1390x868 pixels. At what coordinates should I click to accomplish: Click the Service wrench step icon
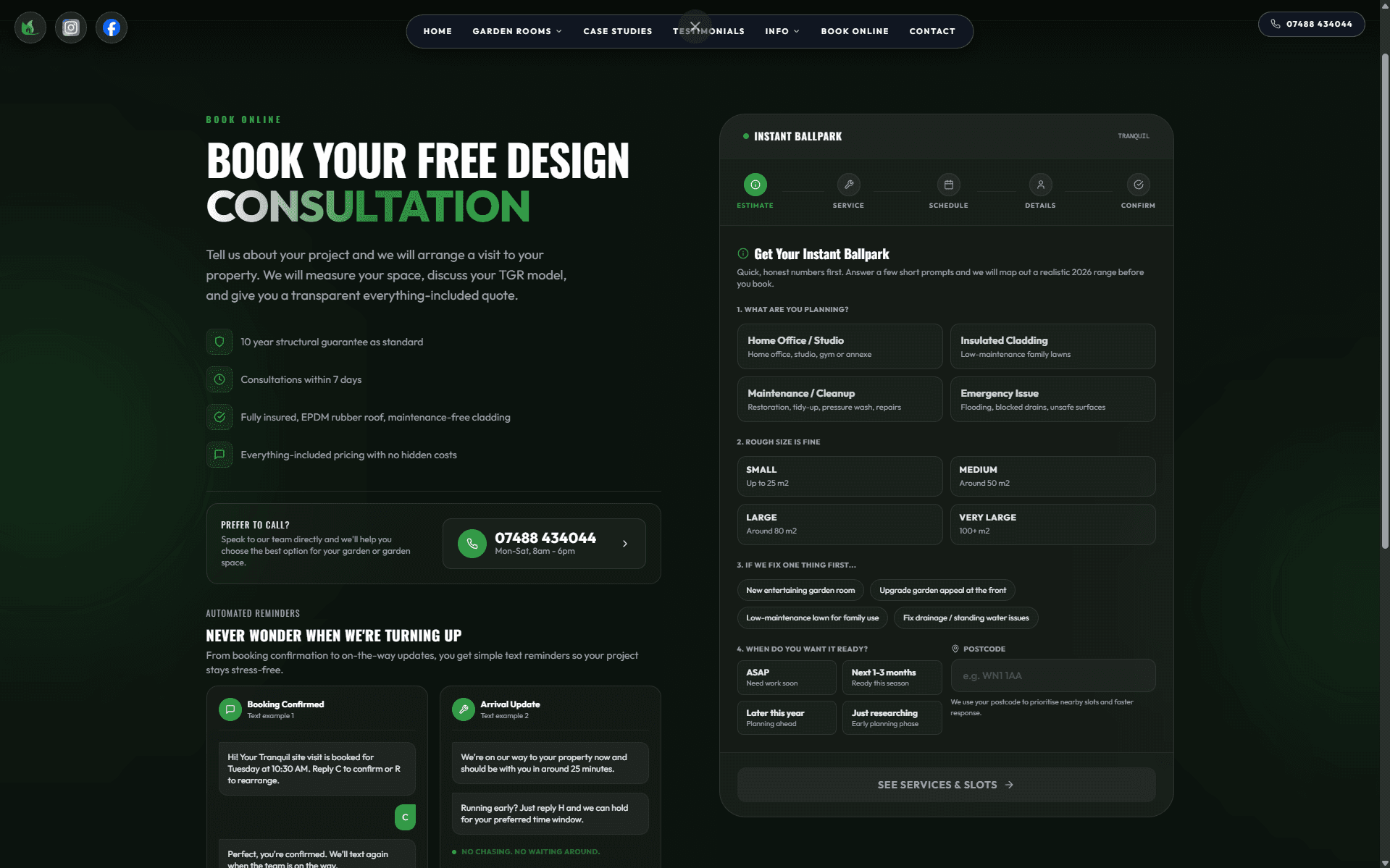(848, 185)
